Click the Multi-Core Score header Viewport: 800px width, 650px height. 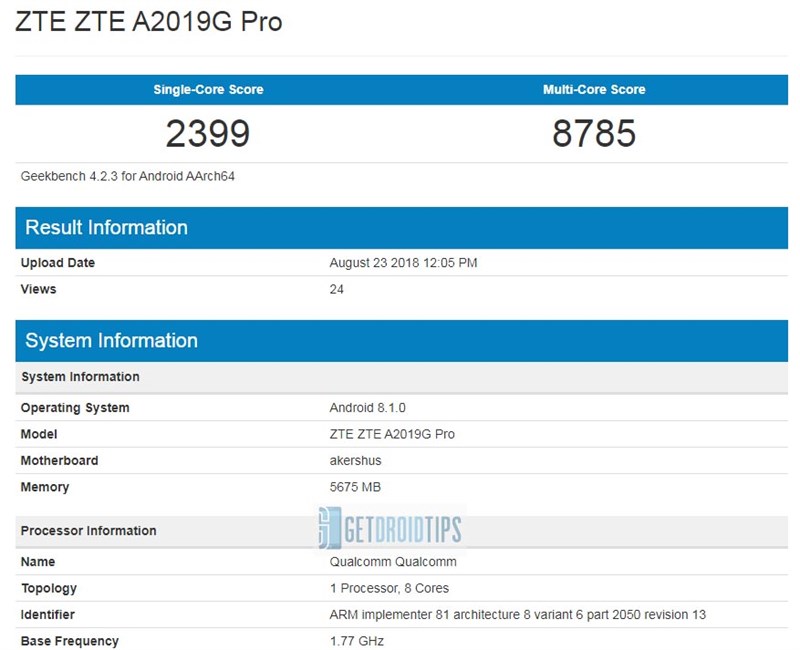click(x=596, y=90)
